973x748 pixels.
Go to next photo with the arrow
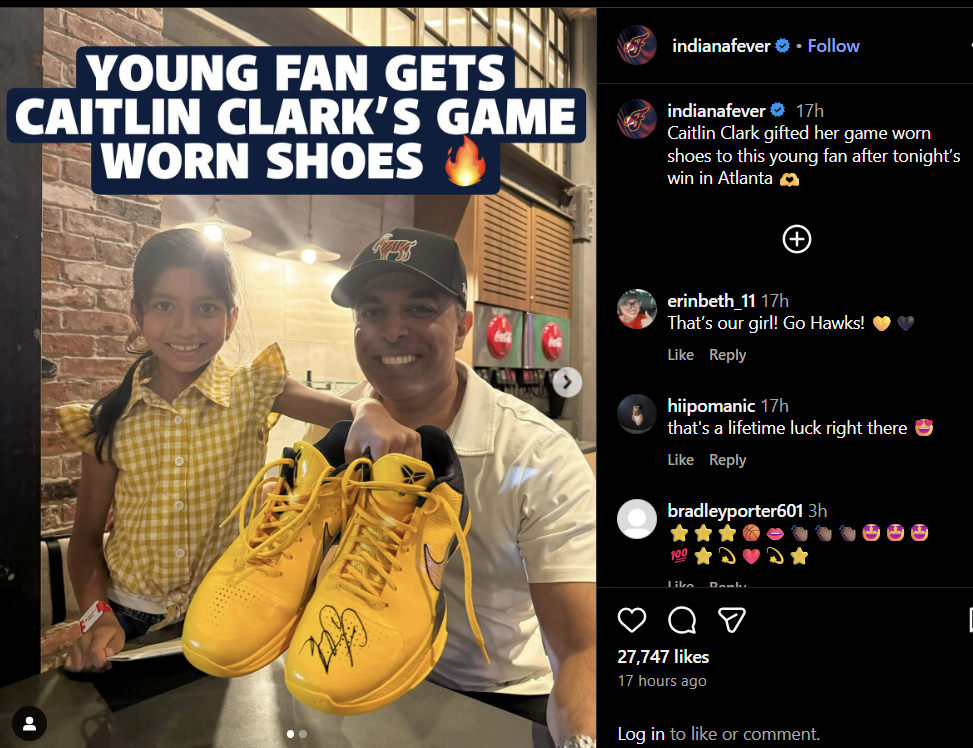coord(567,382)
